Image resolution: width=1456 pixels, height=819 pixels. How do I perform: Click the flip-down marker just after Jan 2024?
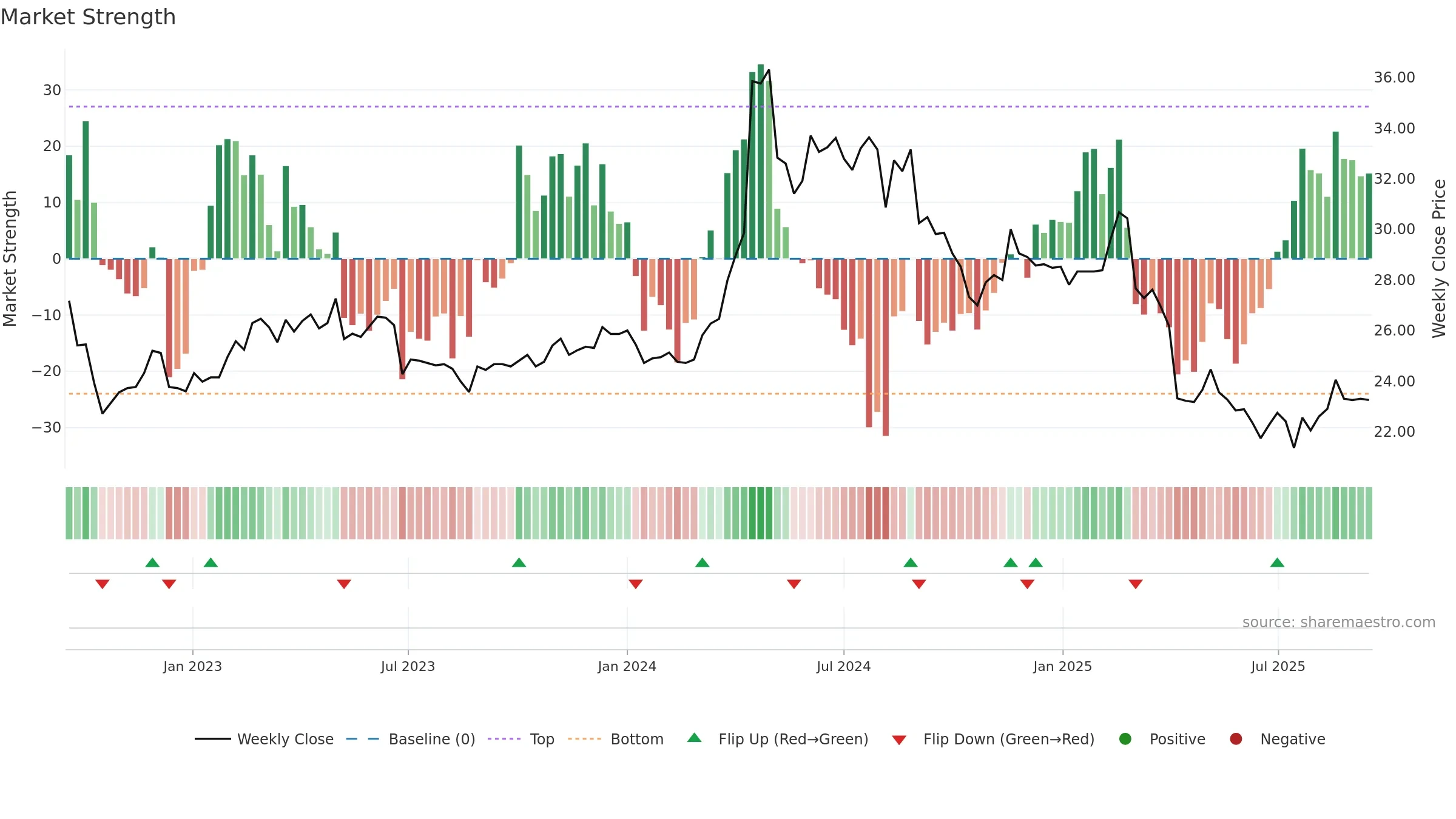coord(636,584)
